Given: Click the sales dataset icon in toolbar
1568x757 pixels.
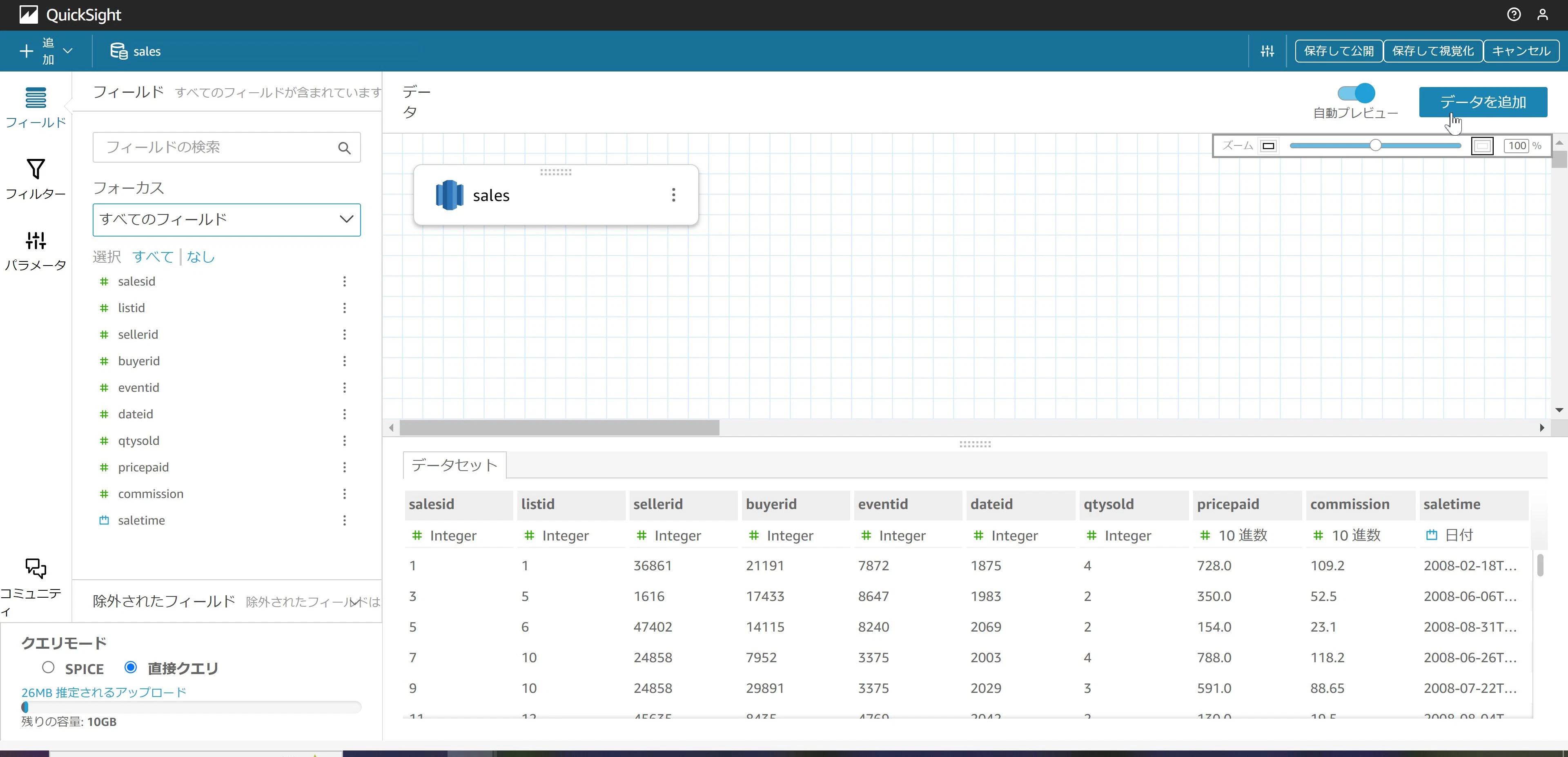Looking at the screenshot, I should [119, 51].
